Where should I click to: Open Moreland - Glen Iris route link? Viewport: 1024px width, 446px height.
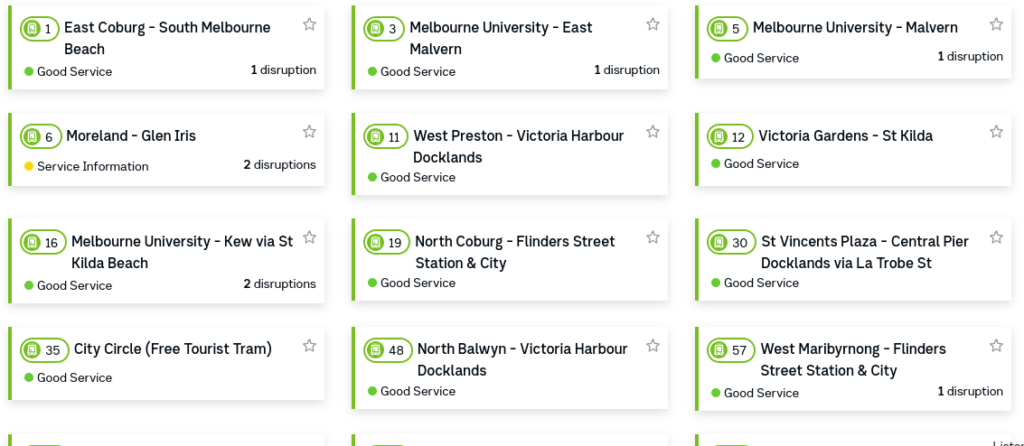point(131,136)
